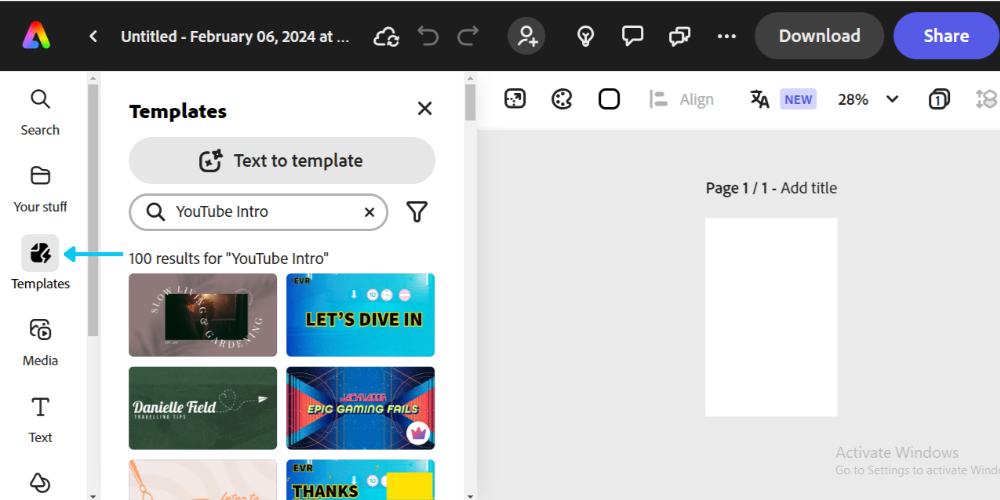The image size is (1000, 500).
Task: Open the chat bubbles icon
Action: coord(680,36)
